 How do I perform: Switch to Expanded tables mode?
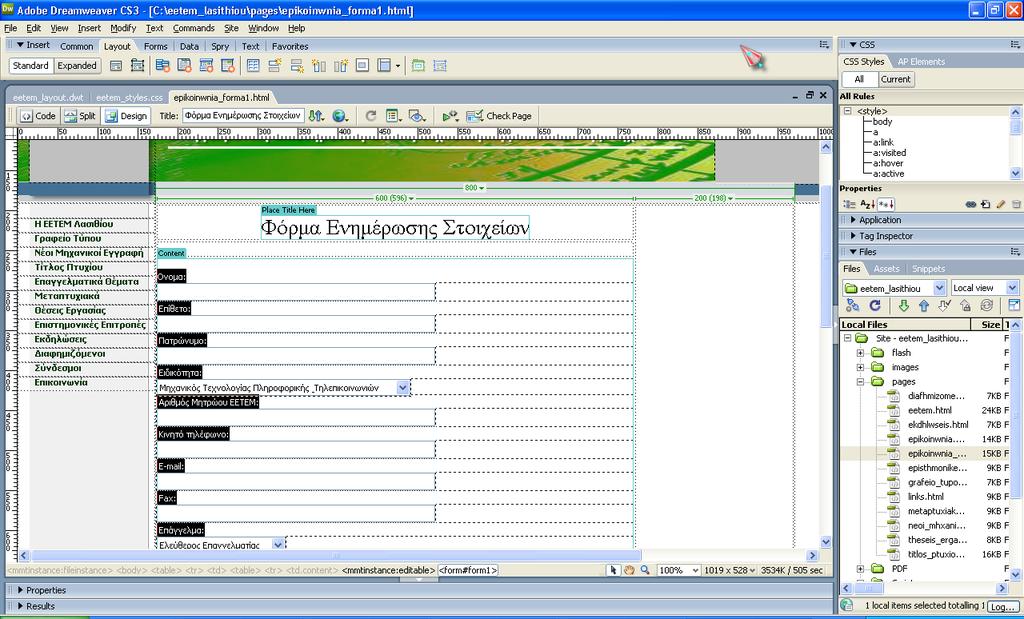pyautogui.click(x=76, y=65)
